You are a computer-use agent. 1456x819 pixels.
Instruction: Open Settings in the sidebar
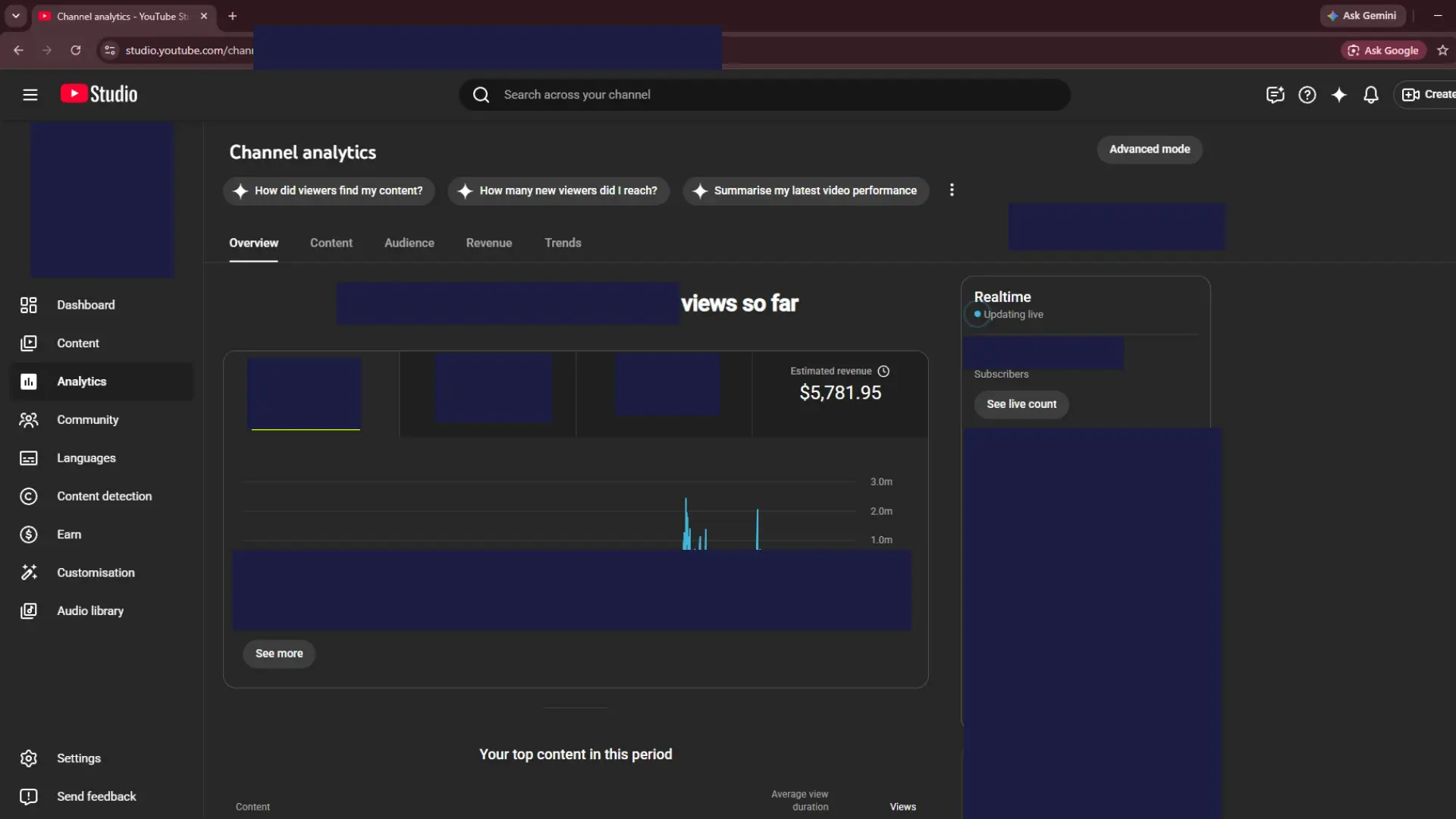pyautogui.click(x=101, y=758)
